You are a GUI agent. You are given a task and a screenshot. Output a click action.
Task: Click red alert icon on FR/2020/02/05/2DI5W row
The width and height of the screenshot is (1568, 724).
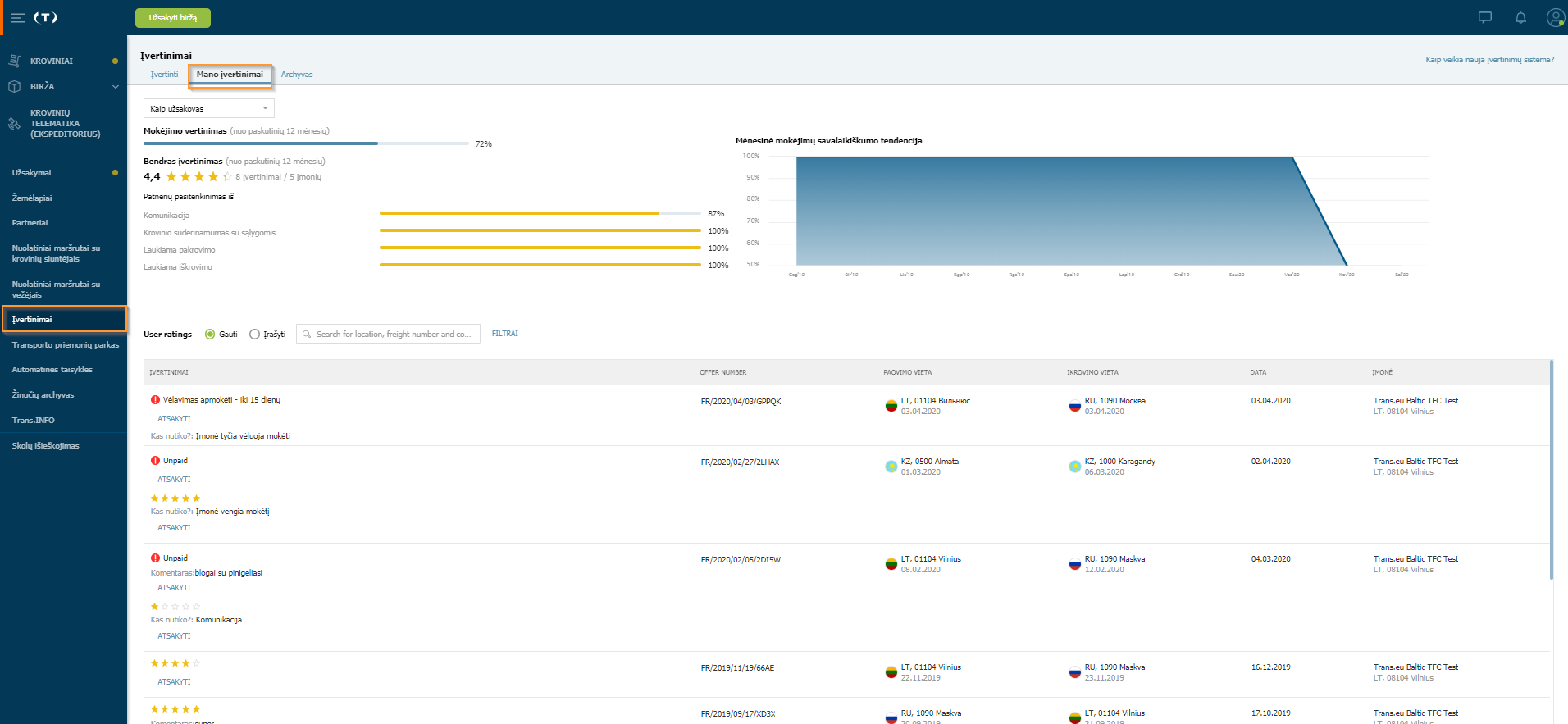coord(155,558)
